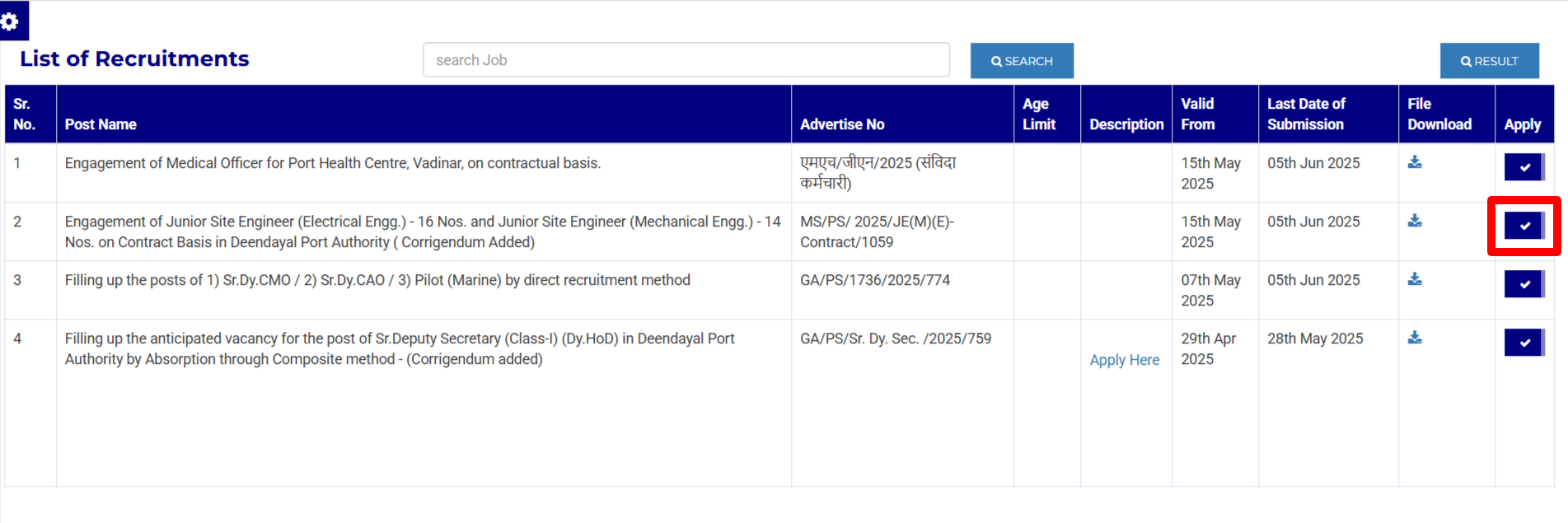This screenshot has height=523, width=1568.
Task: Select the Medical Officer post name text
Action: point(332,163)
